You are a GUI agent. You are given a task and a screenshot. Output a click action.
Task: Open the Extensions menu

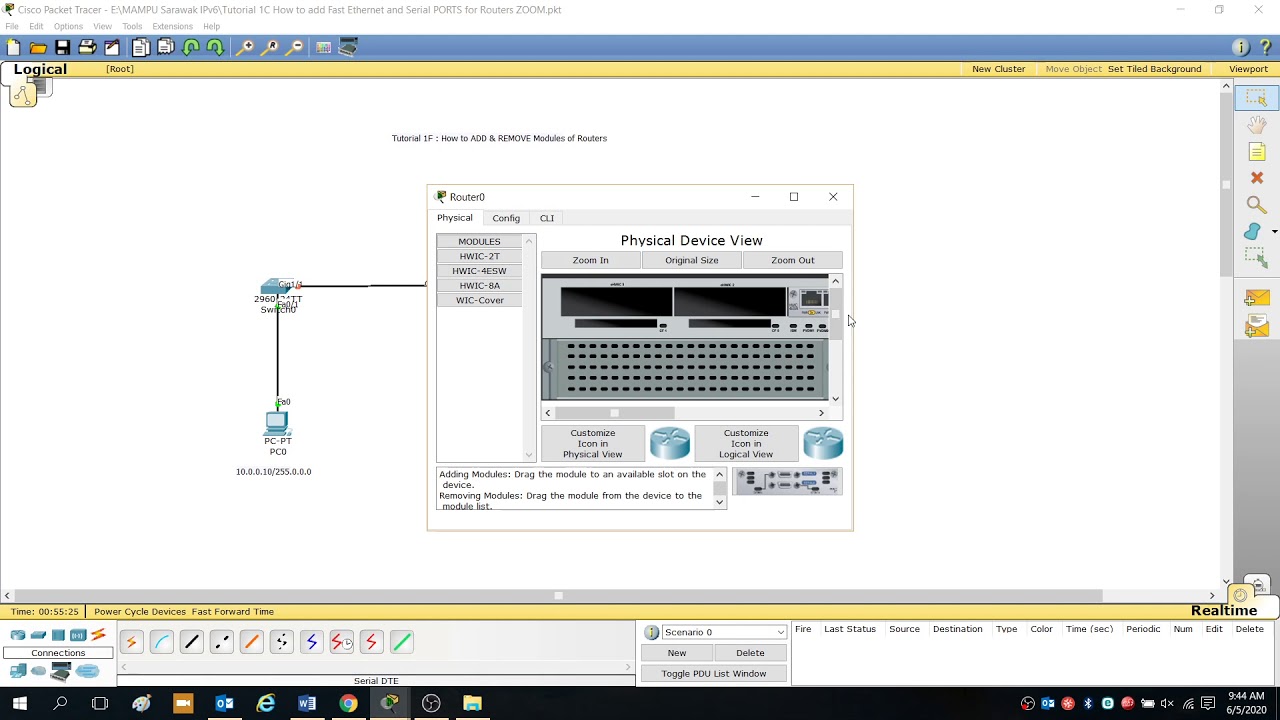tap(172, 26)
